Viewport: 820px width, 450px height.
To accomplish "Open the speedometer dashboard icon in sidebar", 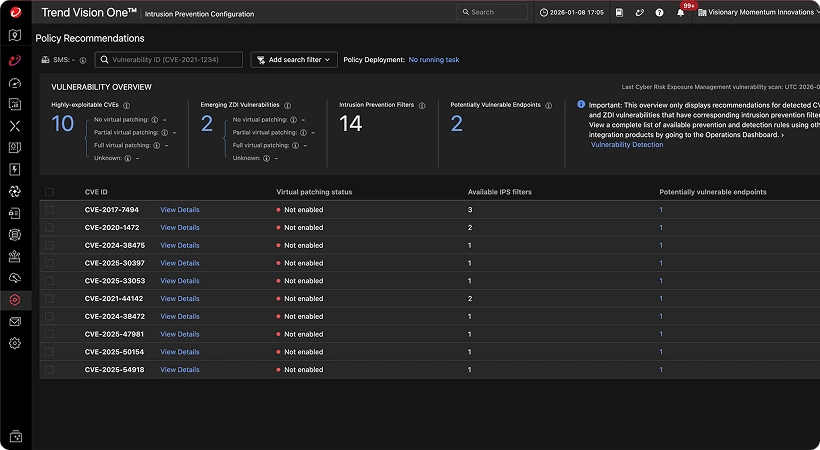I will [x=15, y=83].
